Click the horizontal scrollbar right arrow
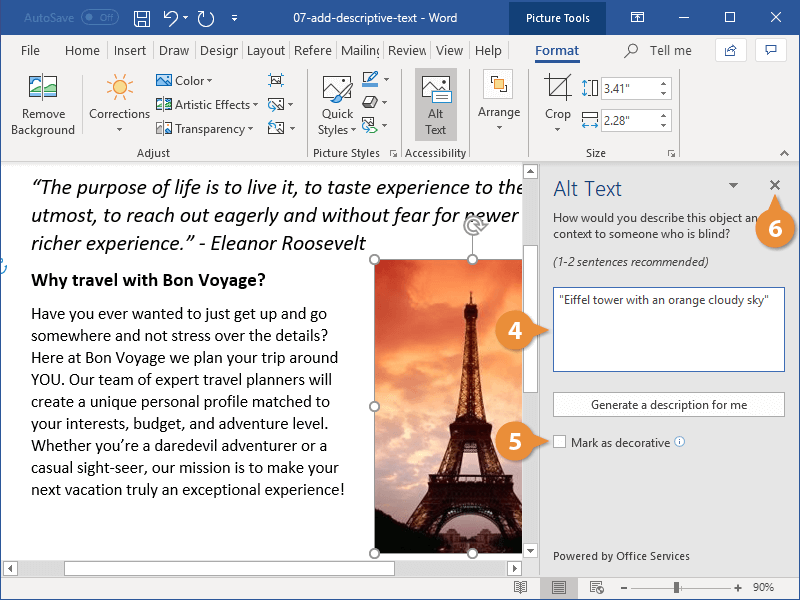The height and width of the screenshot is (600, 800). click(514, 568)
